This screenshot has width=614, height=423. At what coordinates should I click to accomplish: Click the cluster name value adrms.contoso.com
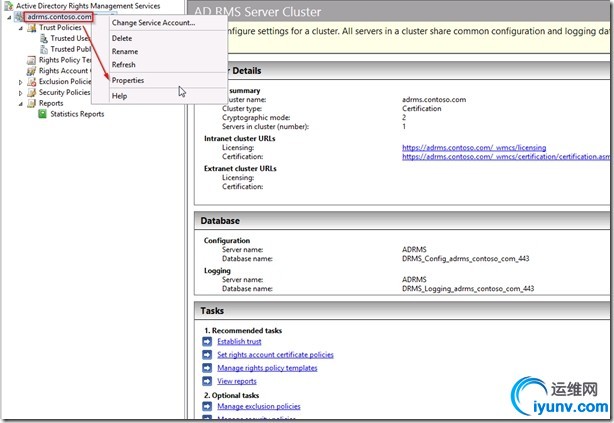click(x=434, y=99)
